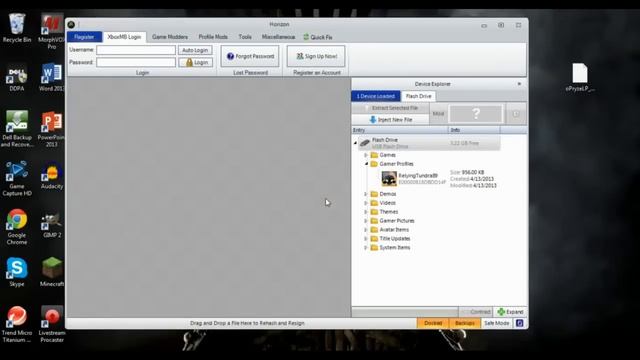
Task: Open the Recycle Bin desktop icon
Action: [17, 28]
